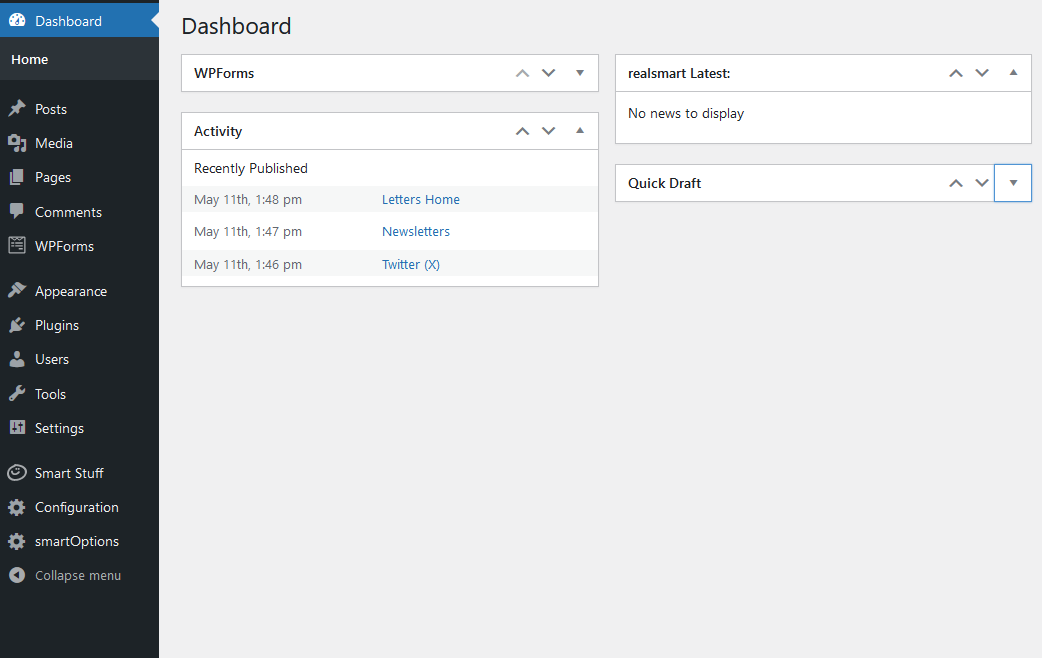Collapse the admin sidebar menu
The image size is (1042, 658).
[x=77, y=575]
